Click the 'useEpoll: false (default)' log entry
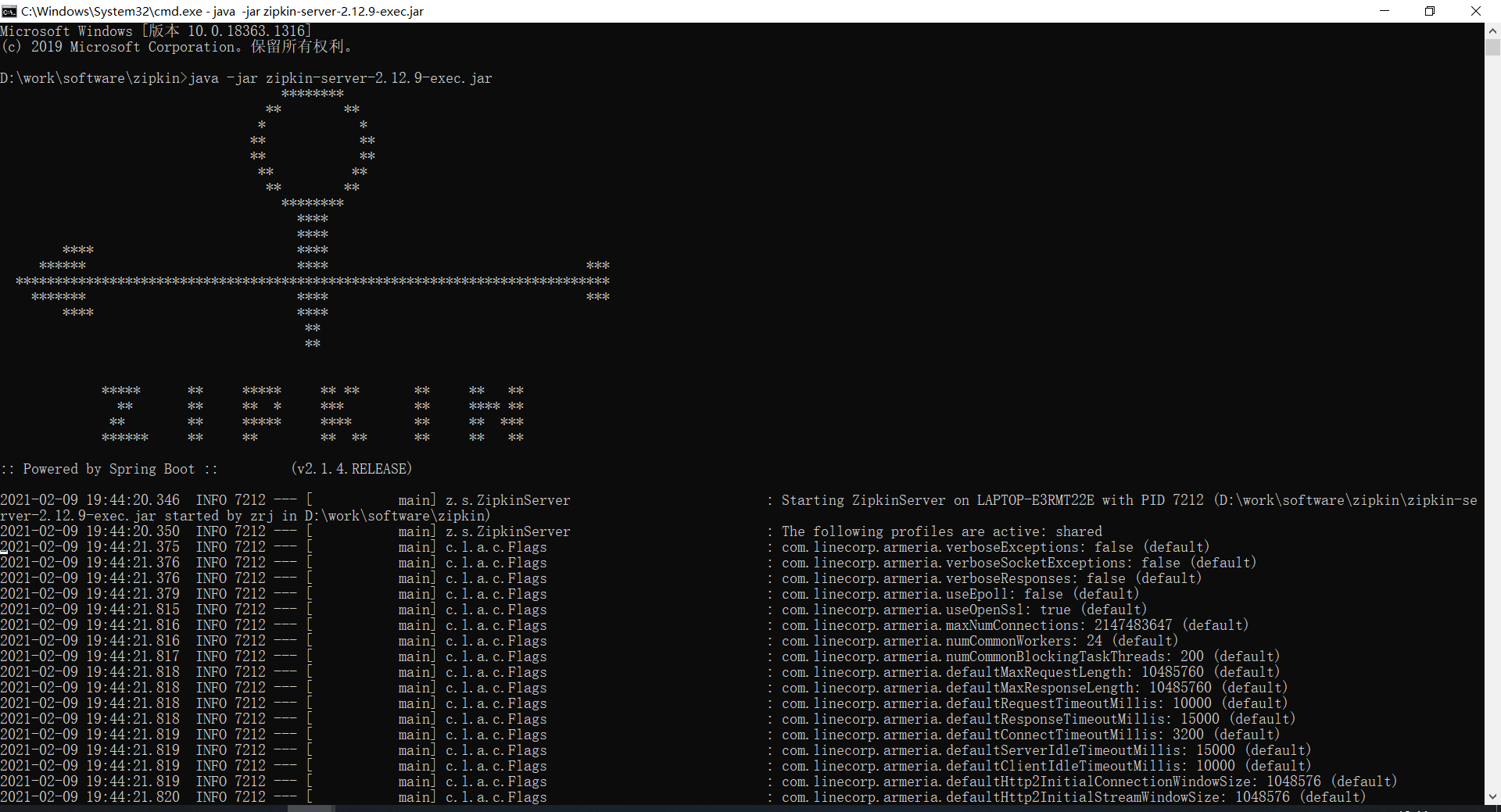The width and height of the screenshot is (1501, 812). click(x=961, y=594)
